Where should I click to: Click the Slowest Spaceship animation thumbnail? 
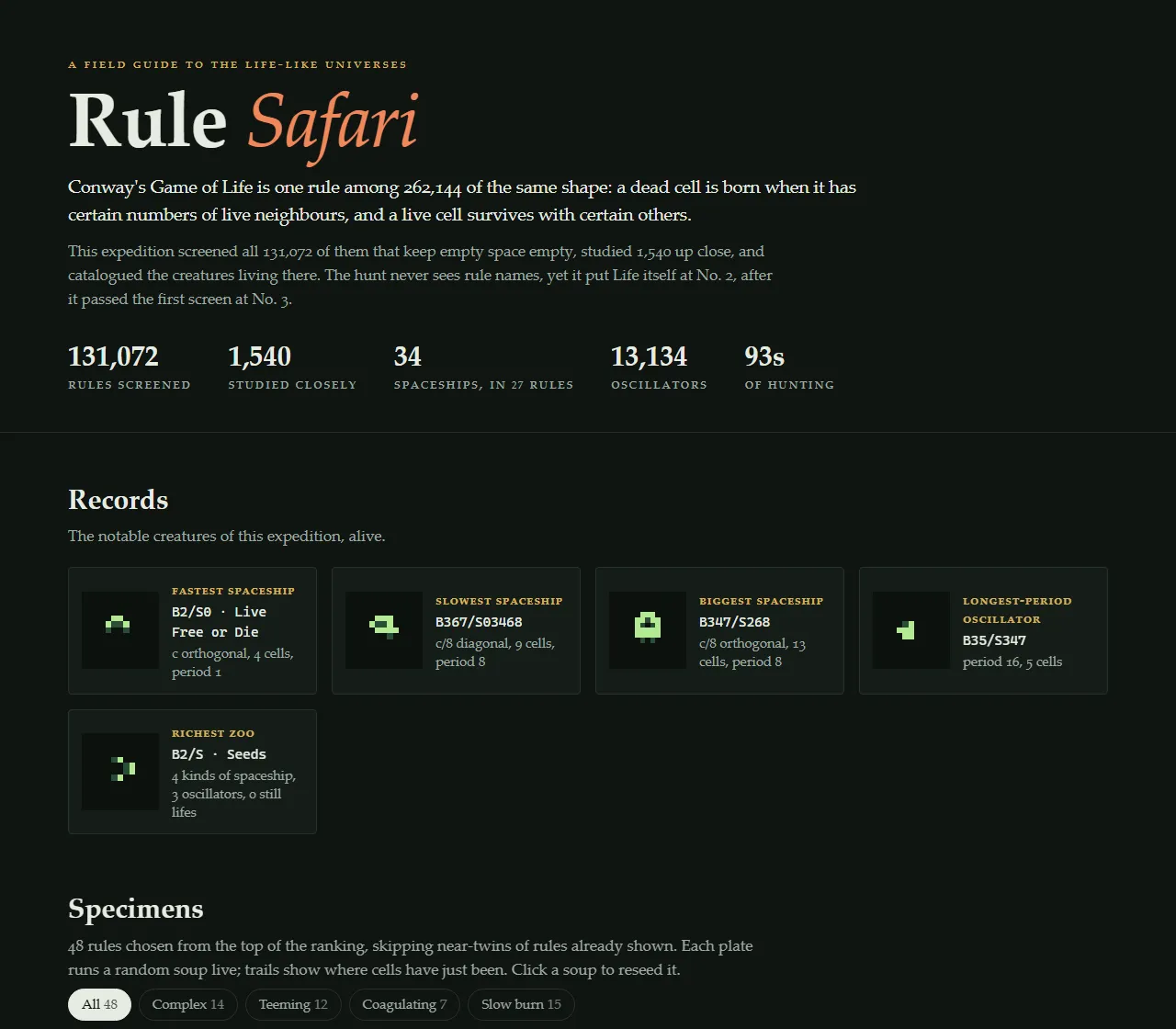(384, 630)
